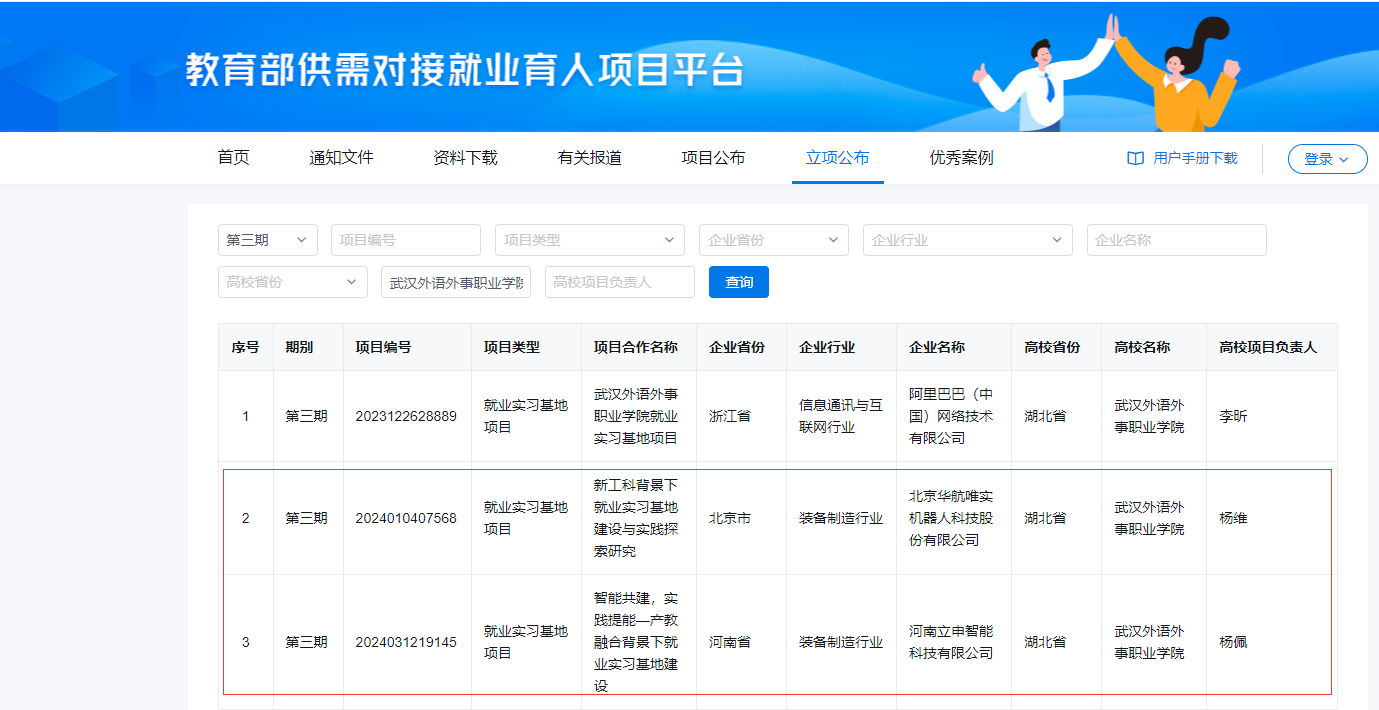Expand the 高校省份 dropdown
1379x710 pixels.
tap(293, 282)
